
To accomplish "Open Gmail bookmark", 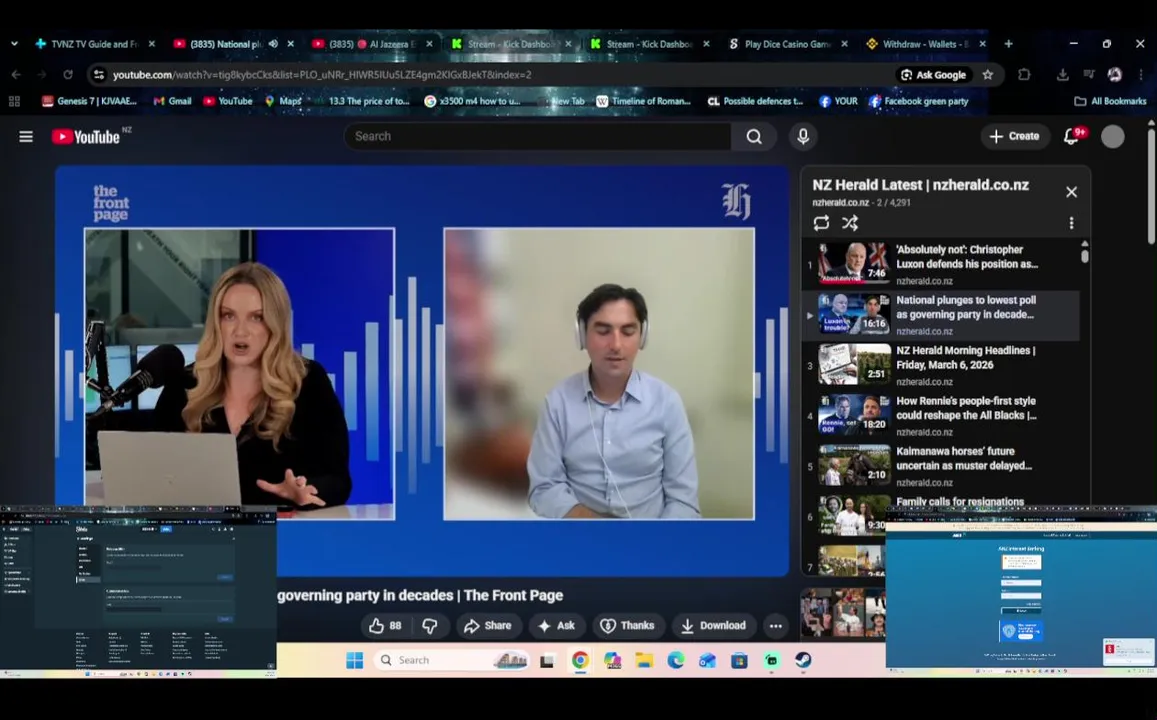I will (x=172, y=101).
